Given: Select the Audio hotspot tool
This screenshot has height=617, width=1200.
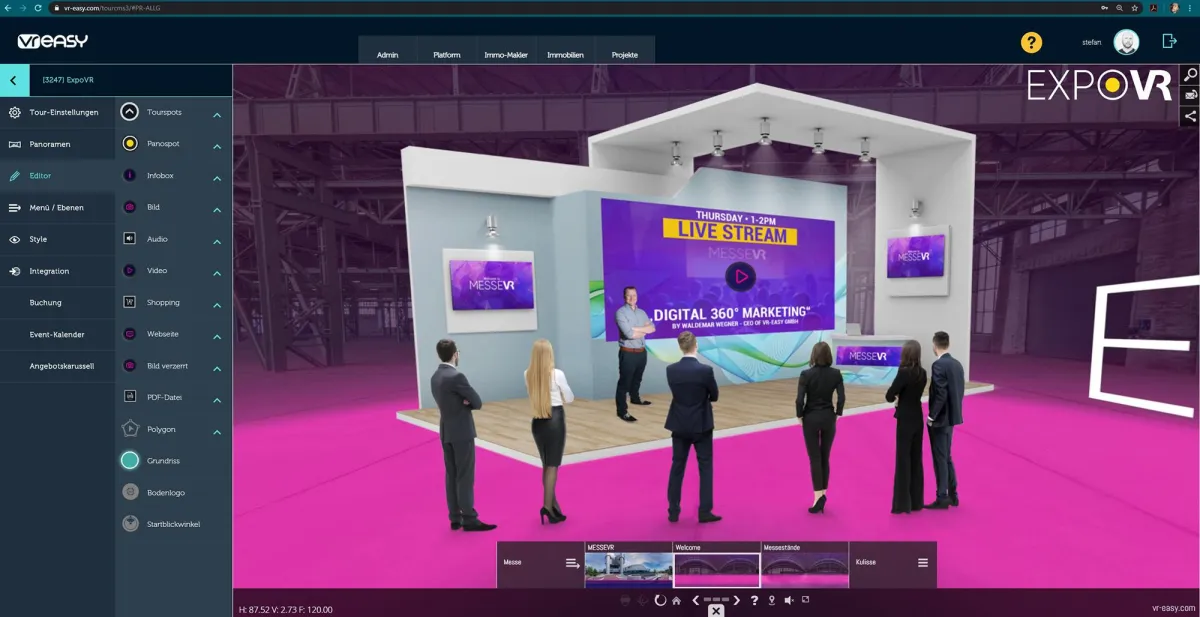Looking at the screenshot, I should (x=129, y=239).
